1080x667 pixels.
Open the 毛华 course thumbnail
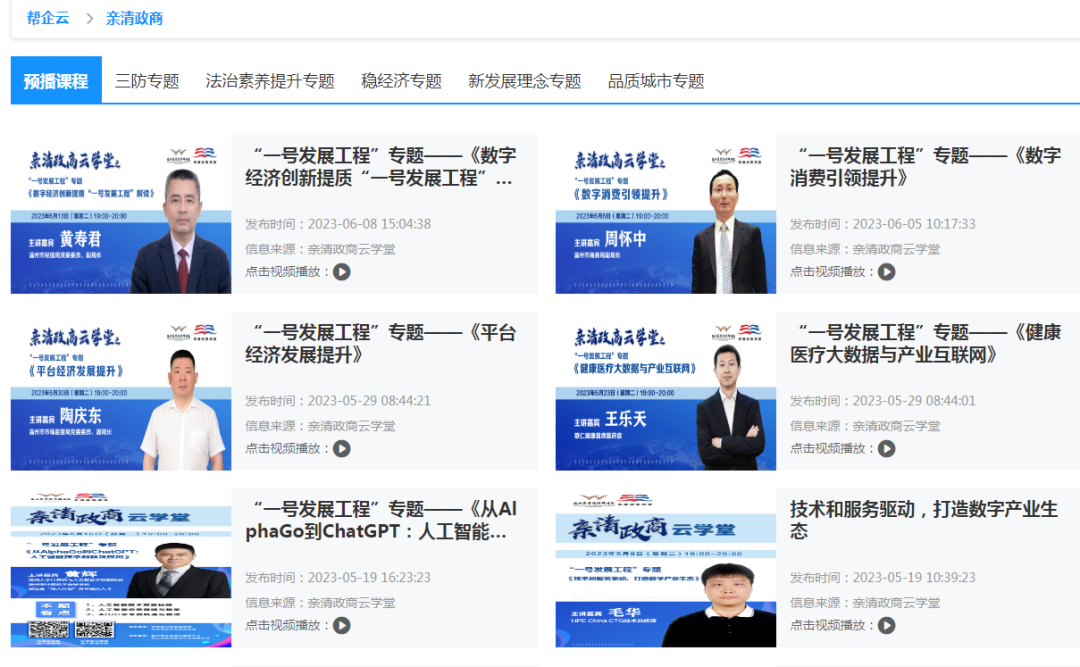pos(665,571)
